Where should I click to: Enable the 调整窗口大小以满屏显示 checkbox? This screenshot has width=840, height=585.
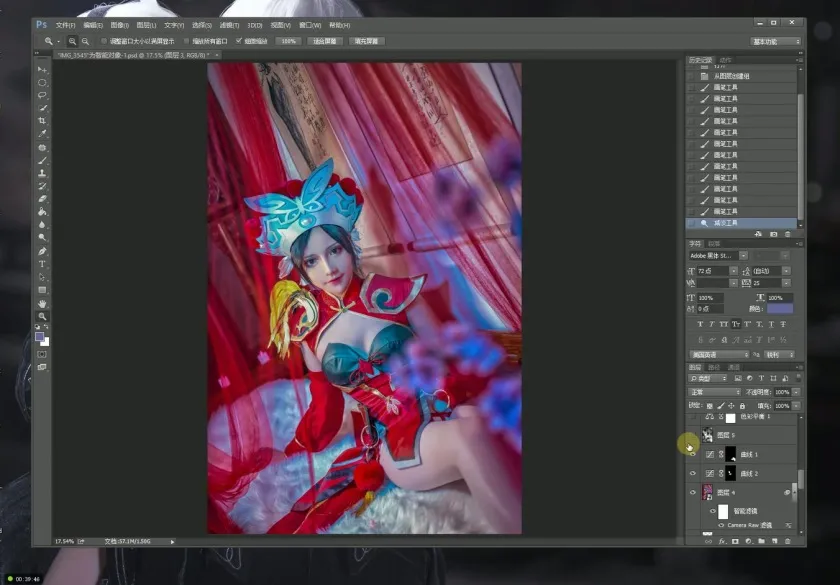click(106, 41)
